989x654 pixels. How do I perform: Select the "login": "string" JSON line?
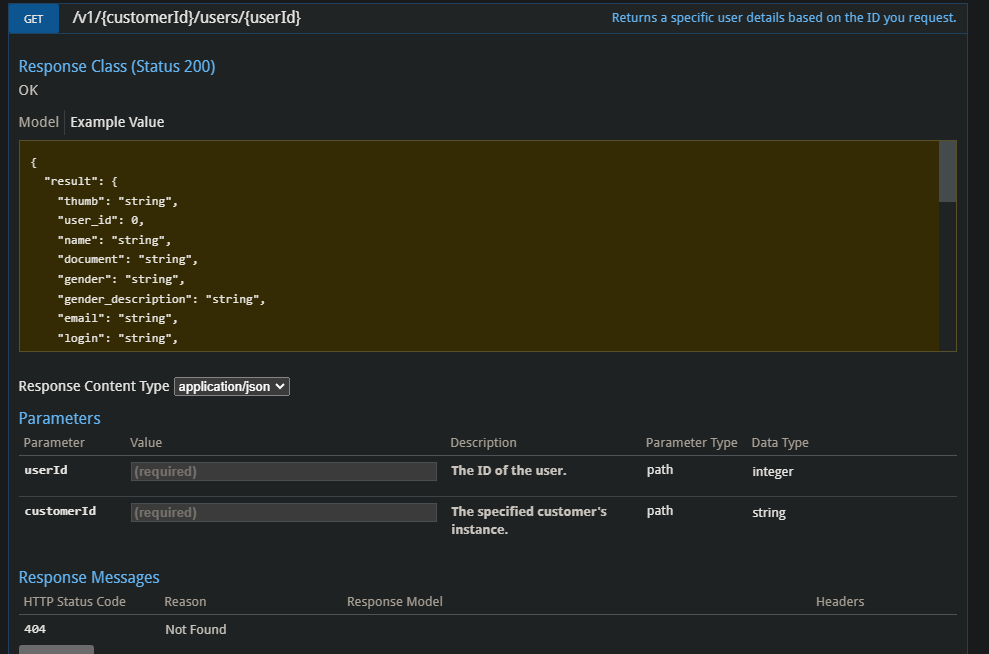click(117, 338)
